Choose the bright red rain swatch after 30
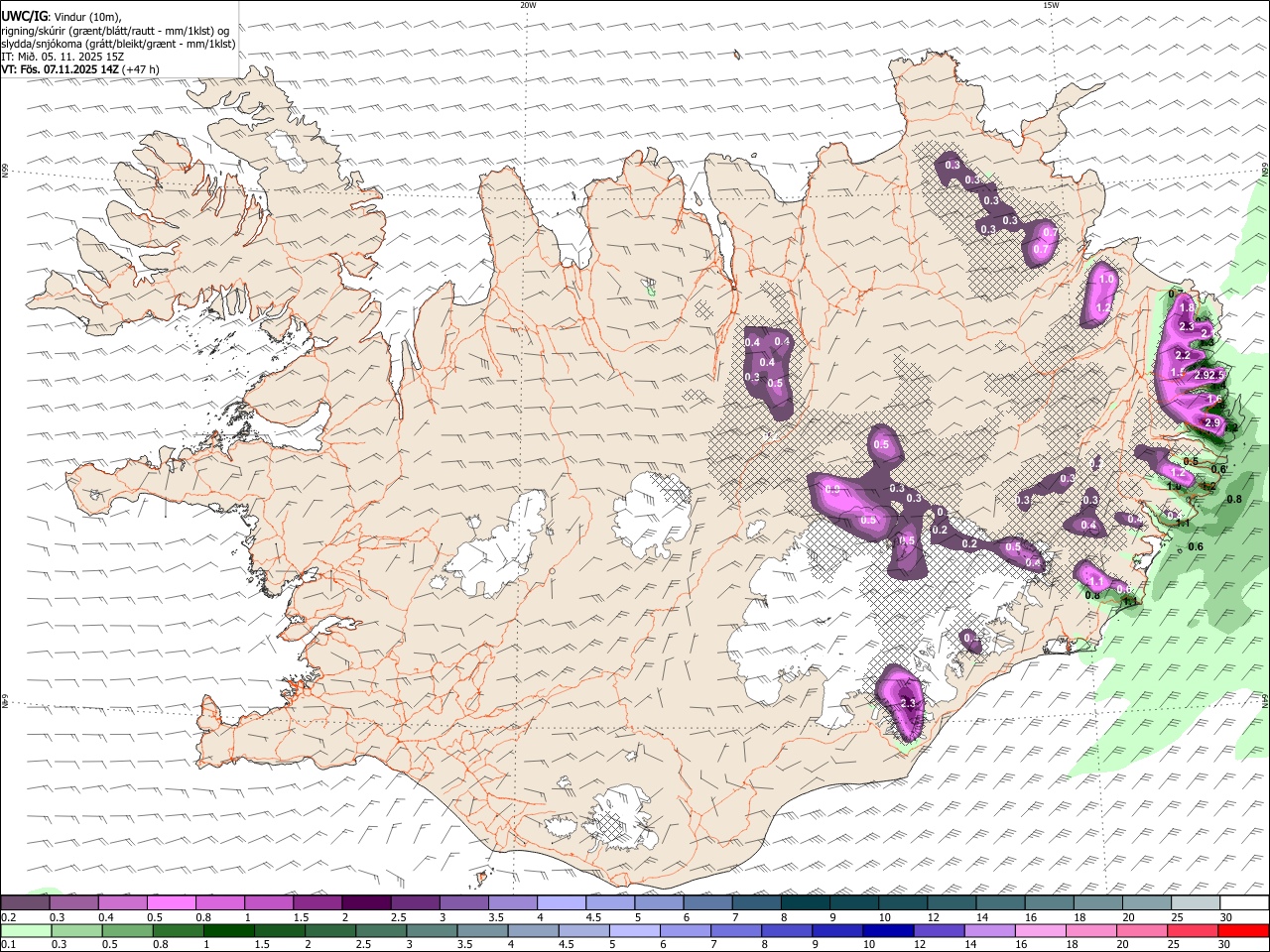Image resolution: width=1270 pixels, height=952 pixels. 1243,930
